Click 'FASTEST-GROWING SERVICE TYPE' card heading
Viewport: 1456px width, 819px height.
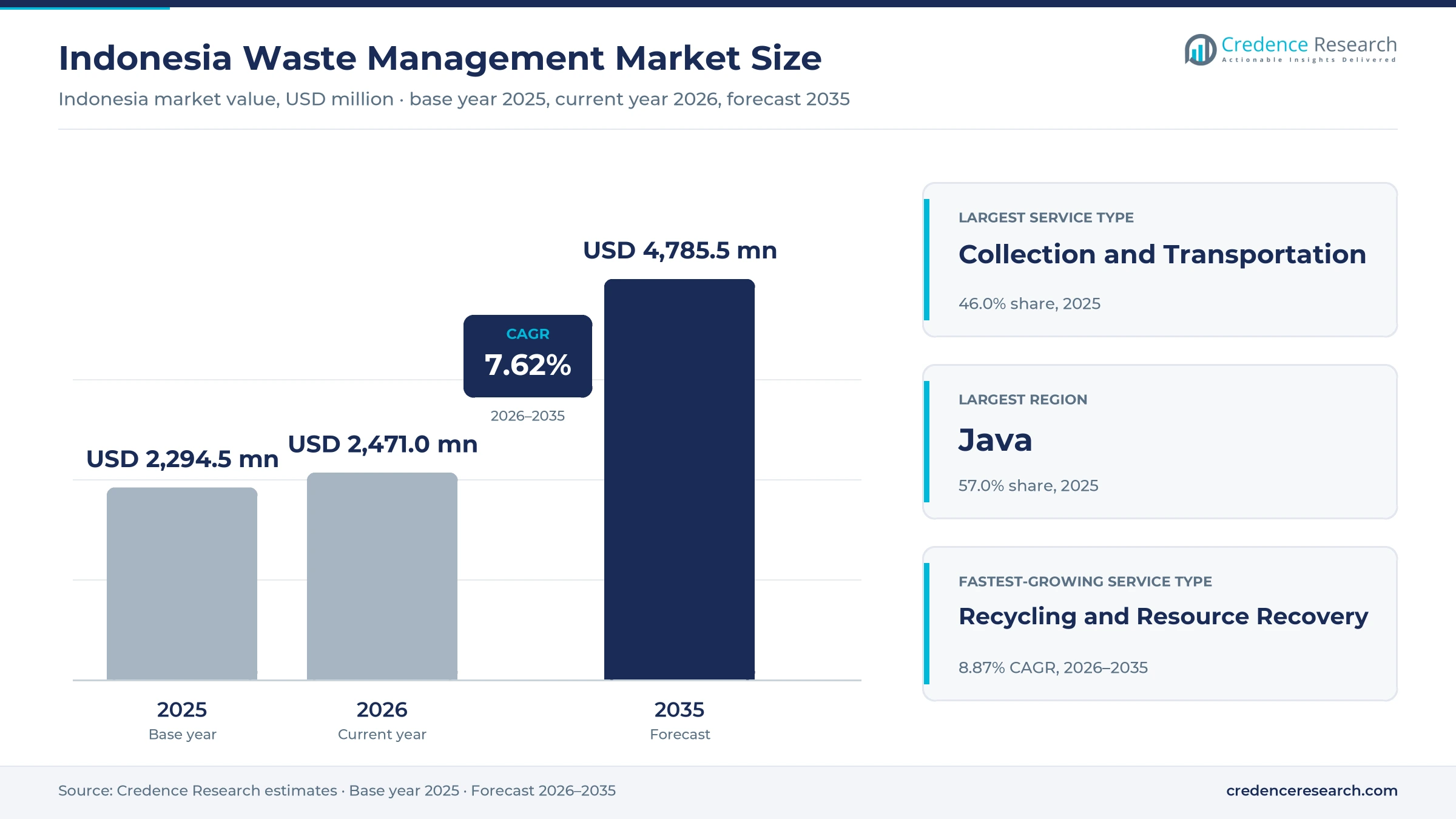pos(1085,582)
